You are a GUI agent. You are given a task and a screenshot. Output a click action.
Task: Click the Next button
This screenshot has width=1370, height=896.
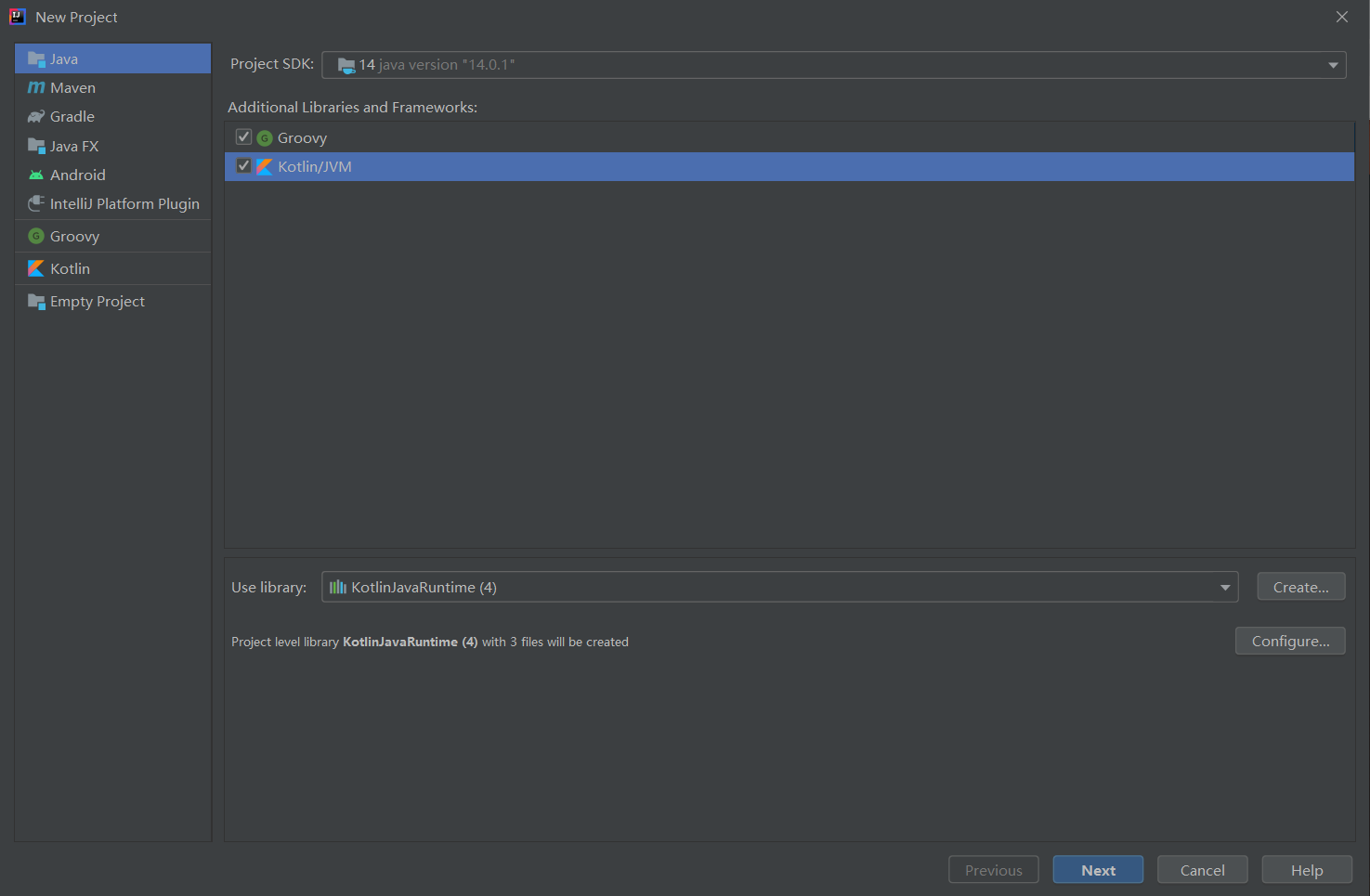coord(1098,870)
